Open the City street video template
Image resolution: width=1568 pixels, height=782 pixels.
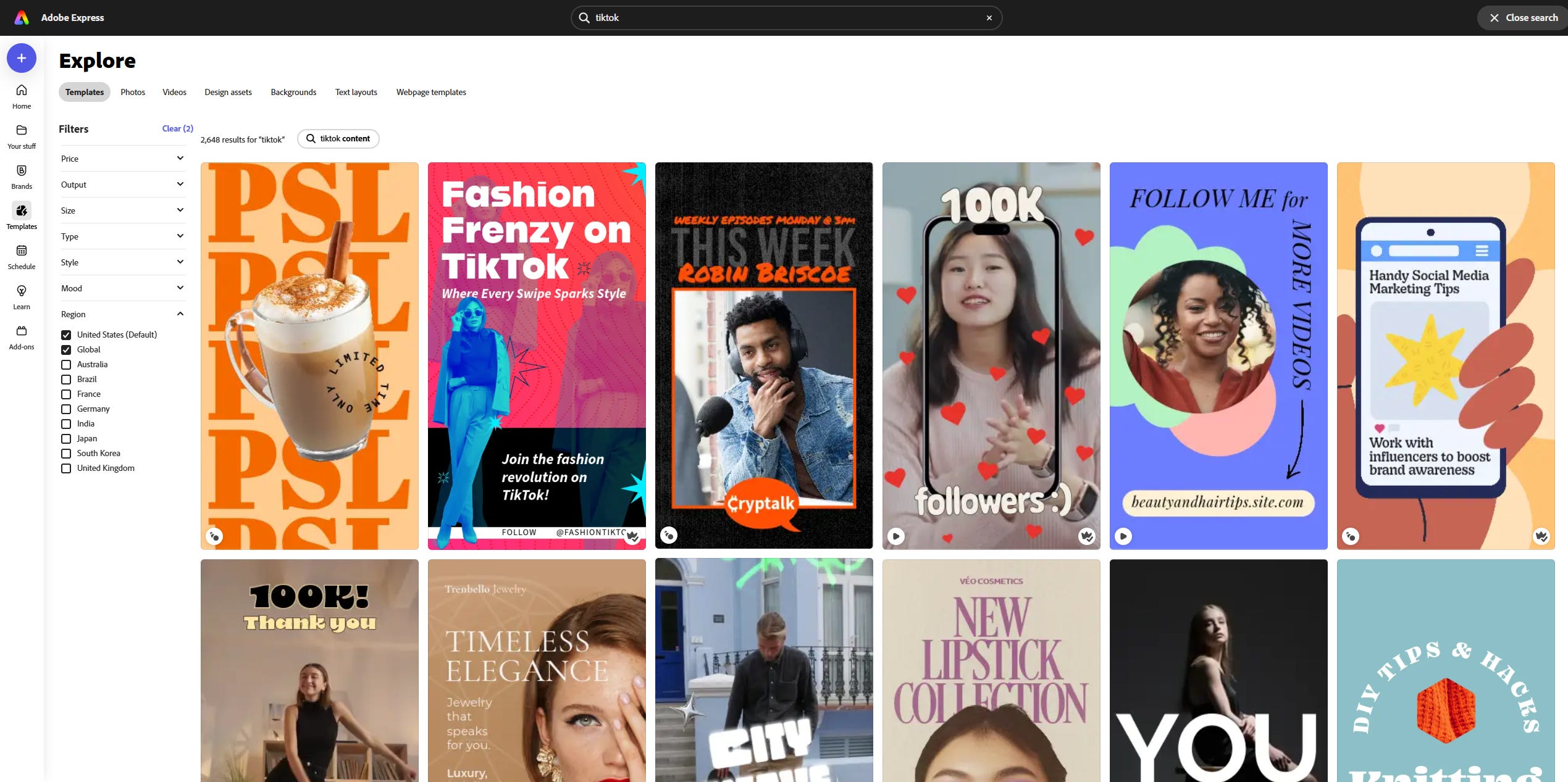click(x=764, y=670)
